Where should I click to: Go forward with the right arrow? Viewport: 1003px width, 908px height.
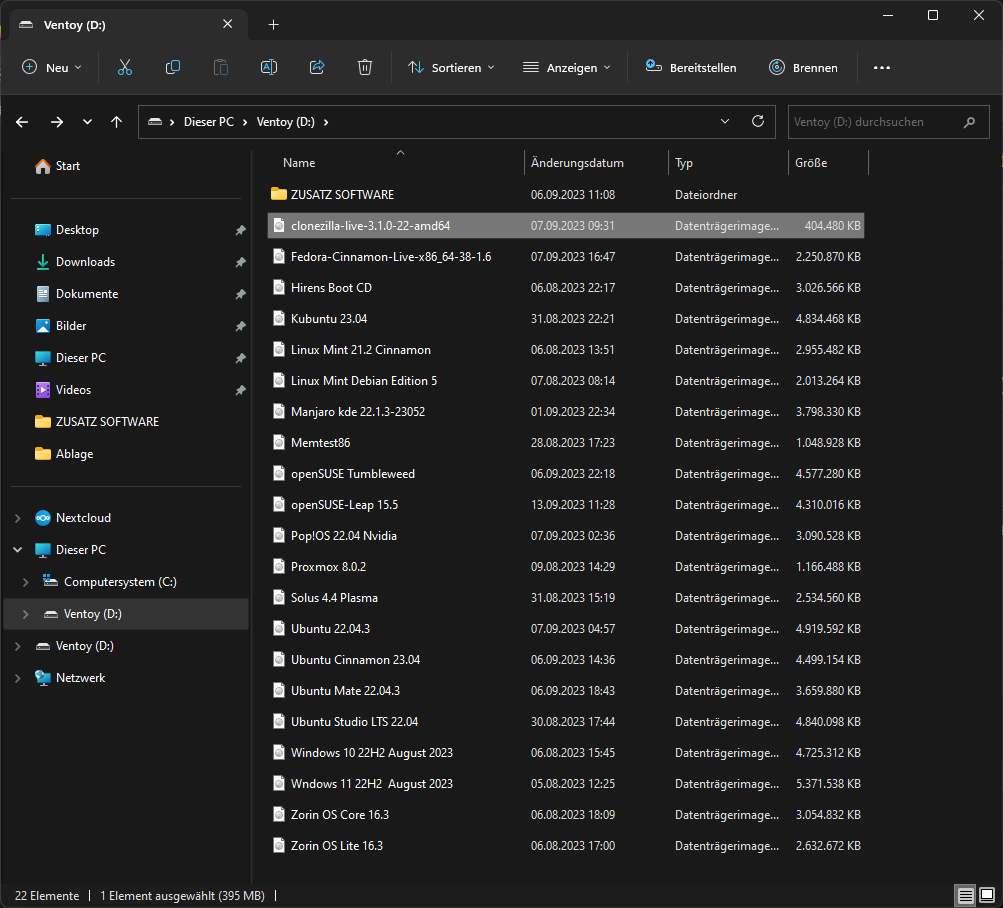57,122
